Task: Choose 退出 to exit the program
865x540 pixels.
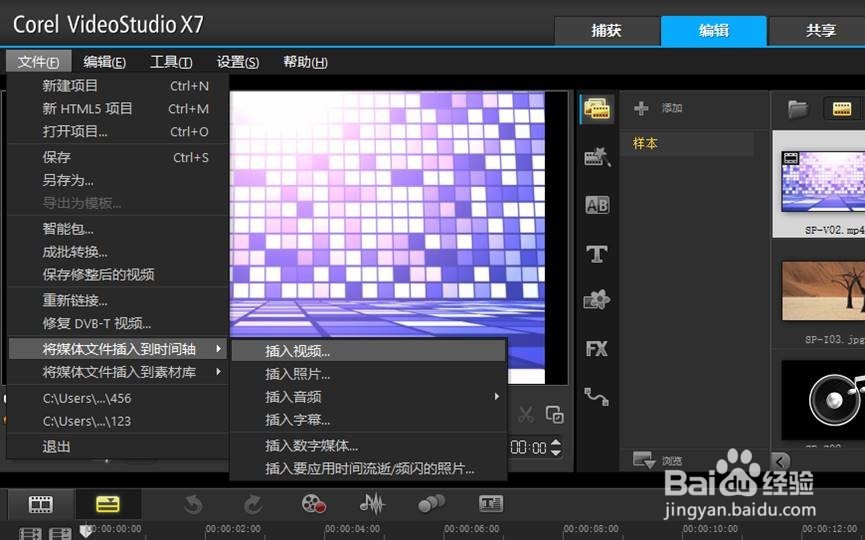Action: (118, 446)
